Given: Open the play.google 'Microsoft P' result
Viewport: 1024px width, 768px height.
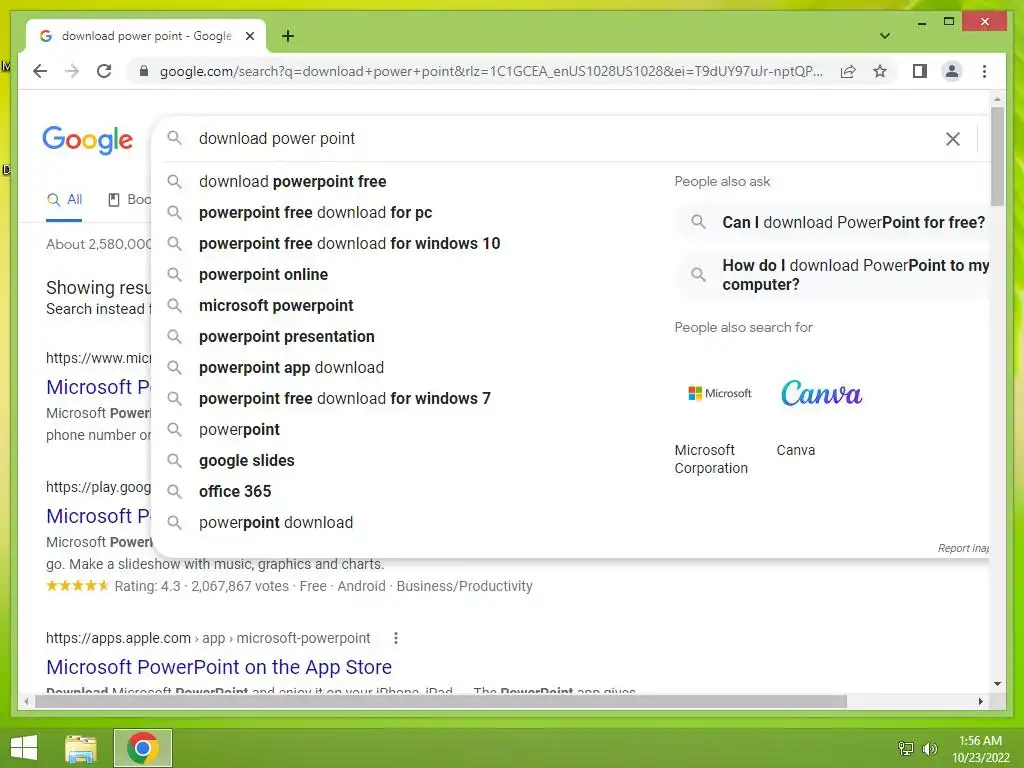Looking at the screenshot, I should [98, 517].
